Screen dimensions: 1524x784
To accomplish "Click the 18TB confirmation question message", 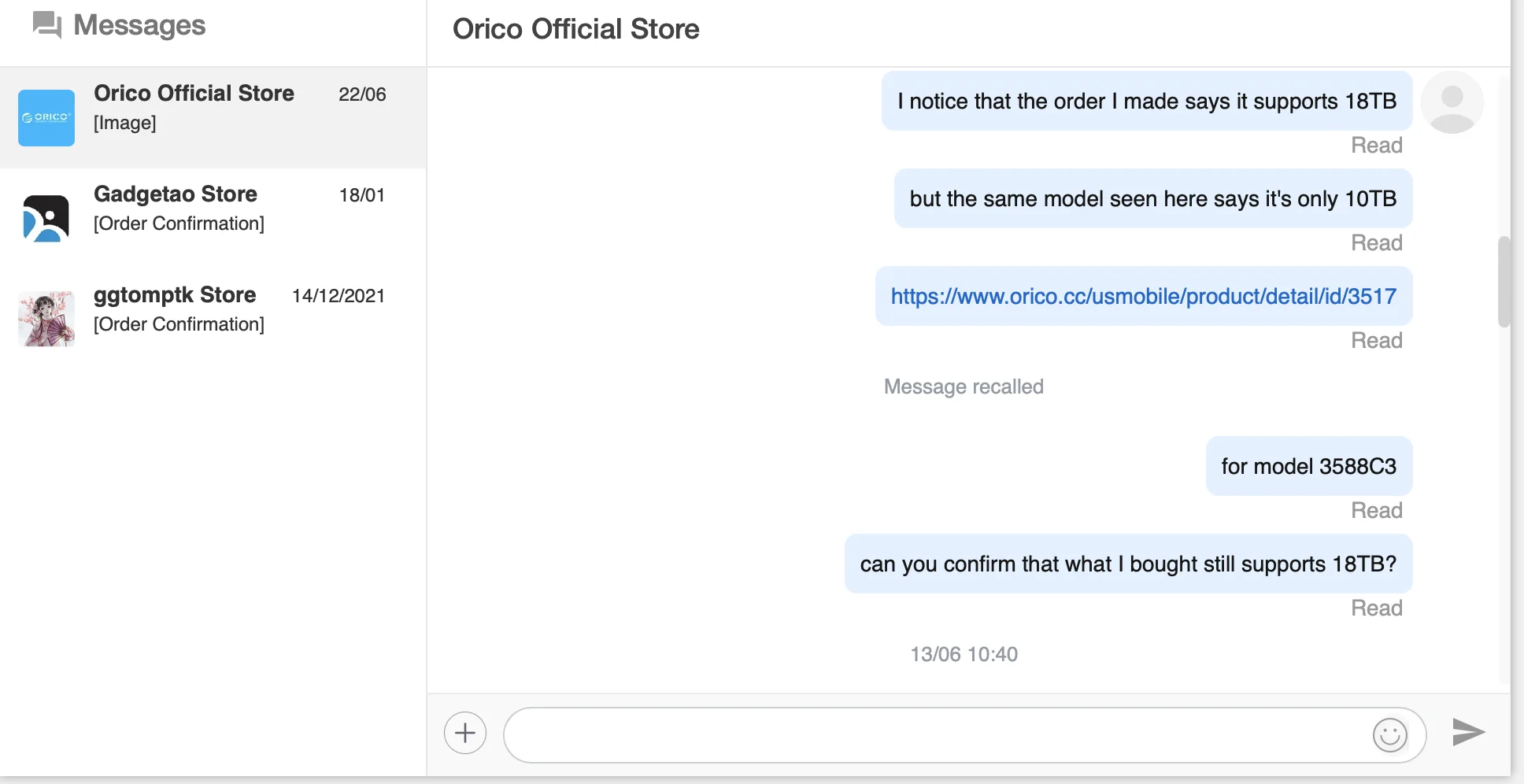I will click(x=1127, y=564).
